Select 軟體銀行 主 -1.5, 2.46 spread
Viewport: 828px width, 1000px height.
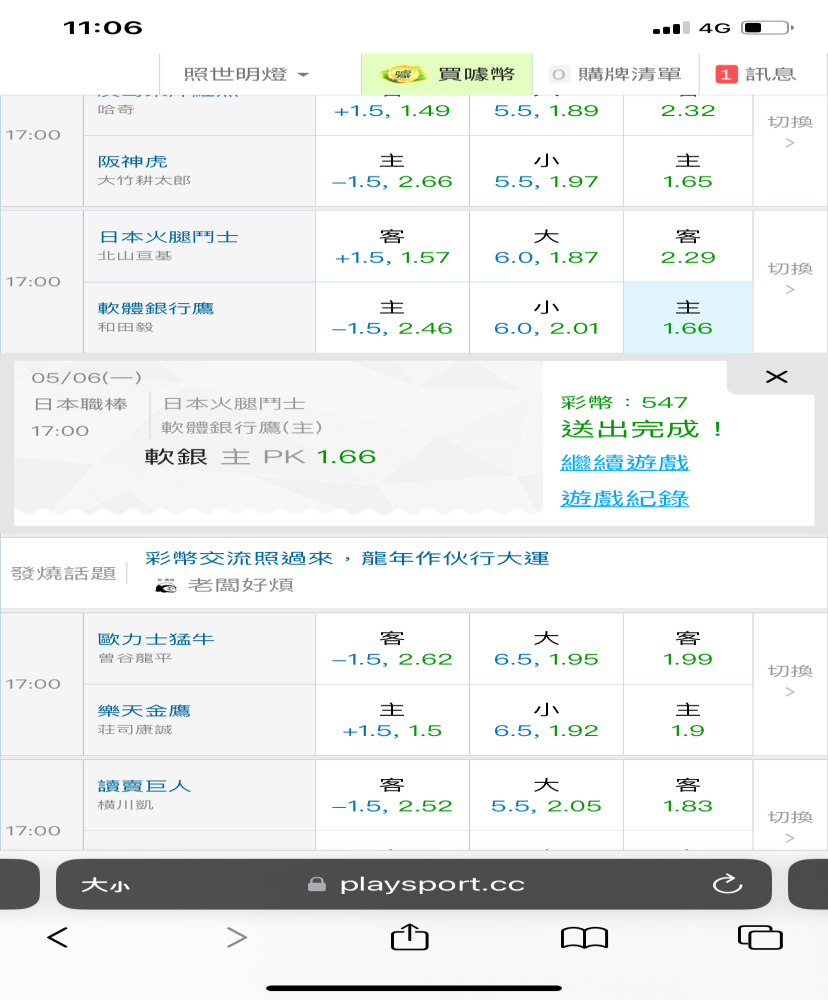pyautogui.click(x=392, y=318)
